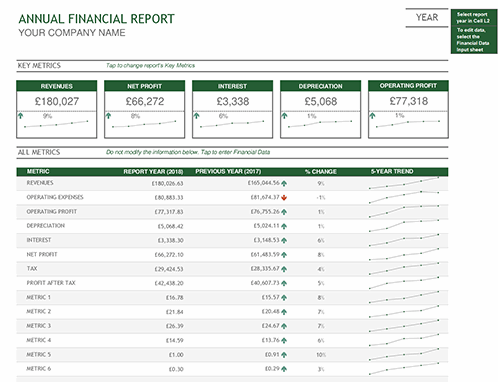Viewport: 498px width, 382px height.
Task: Click the trend sparkline in Operating Expenses row
Action: tap(404, 197)
